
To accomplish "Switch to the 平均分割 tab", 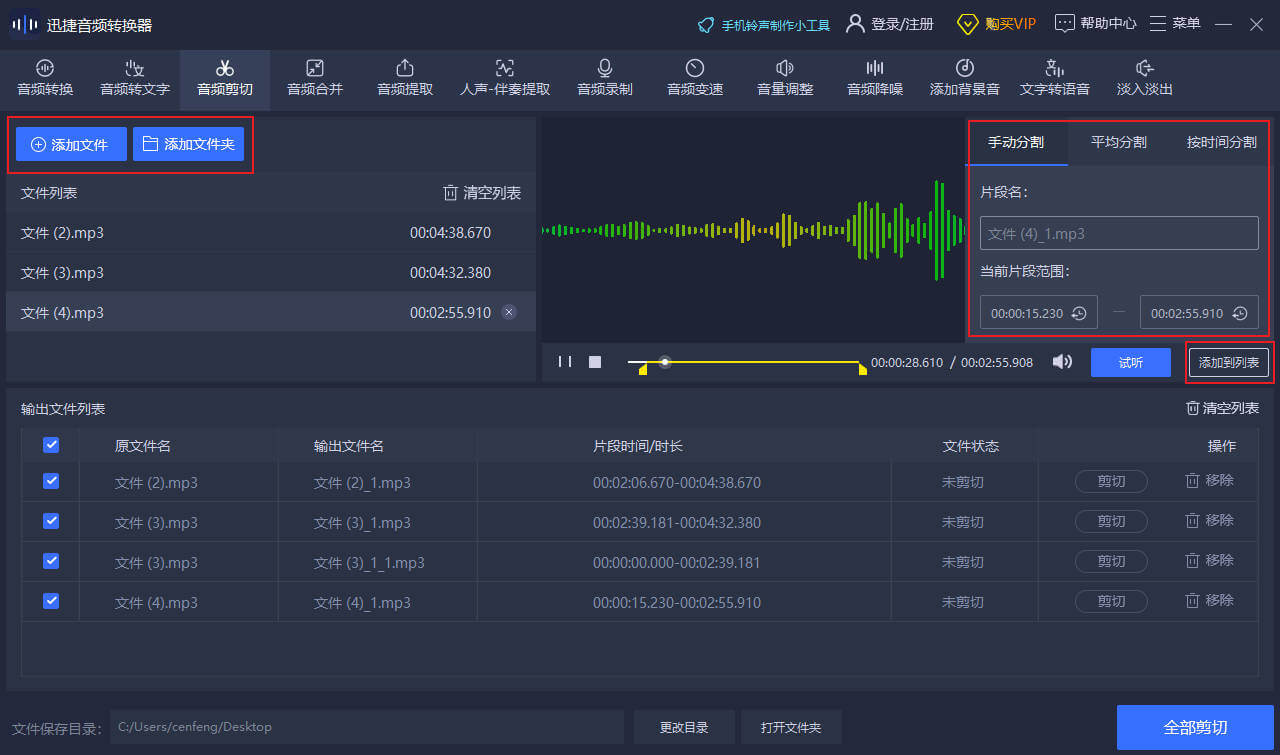I will [1118, 142].
